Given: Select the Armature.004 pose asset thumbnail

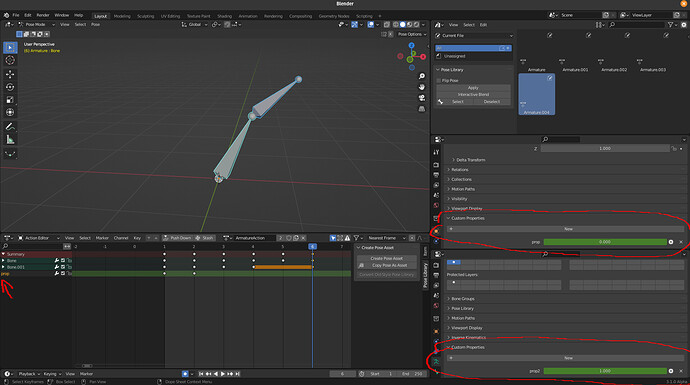Looking at the screenshot, I should (536, 94).
